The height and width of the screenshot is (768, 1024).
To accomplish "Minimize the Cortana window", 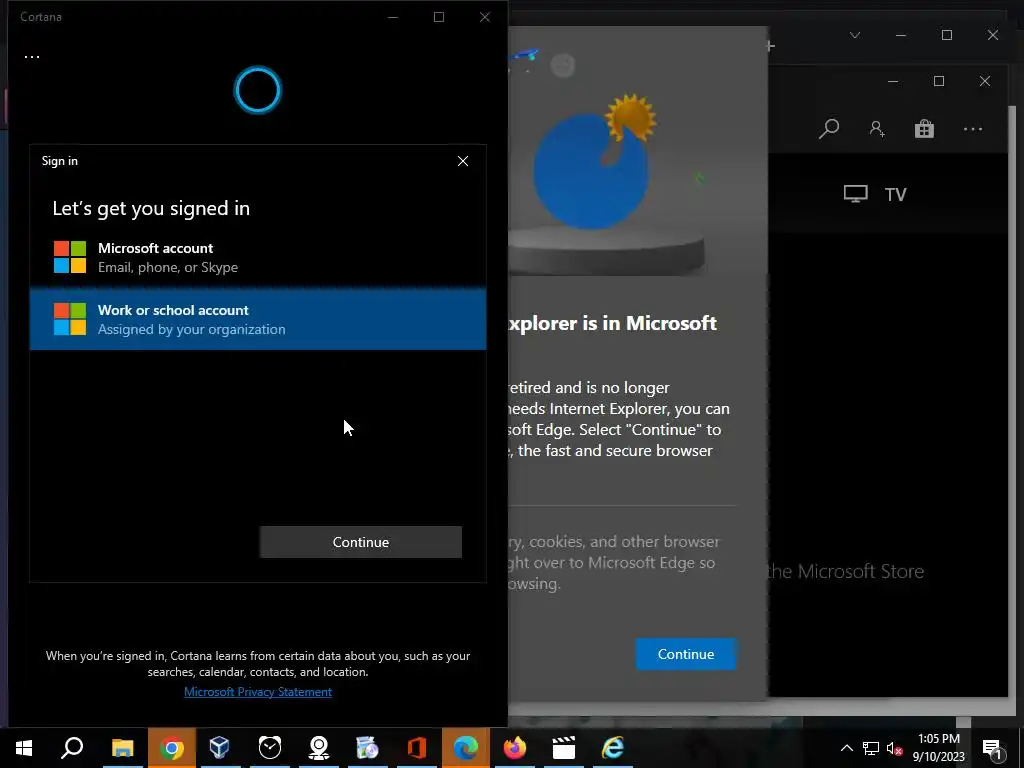I will coord(393,17).
